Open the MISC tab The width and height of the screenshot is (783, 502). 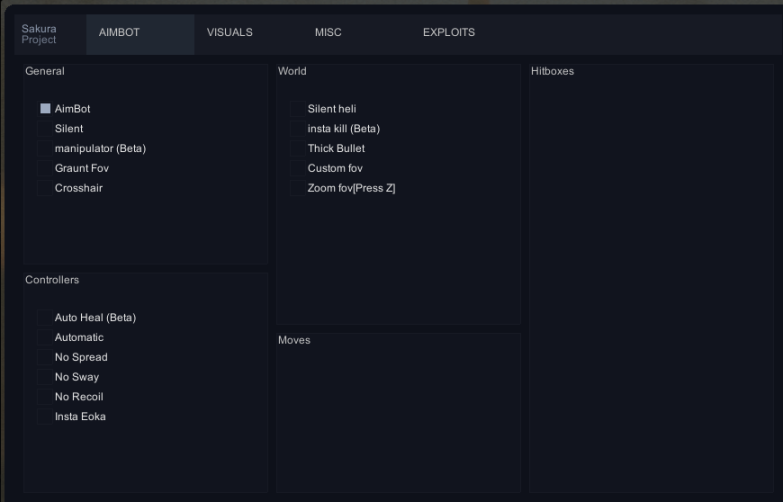328,33
